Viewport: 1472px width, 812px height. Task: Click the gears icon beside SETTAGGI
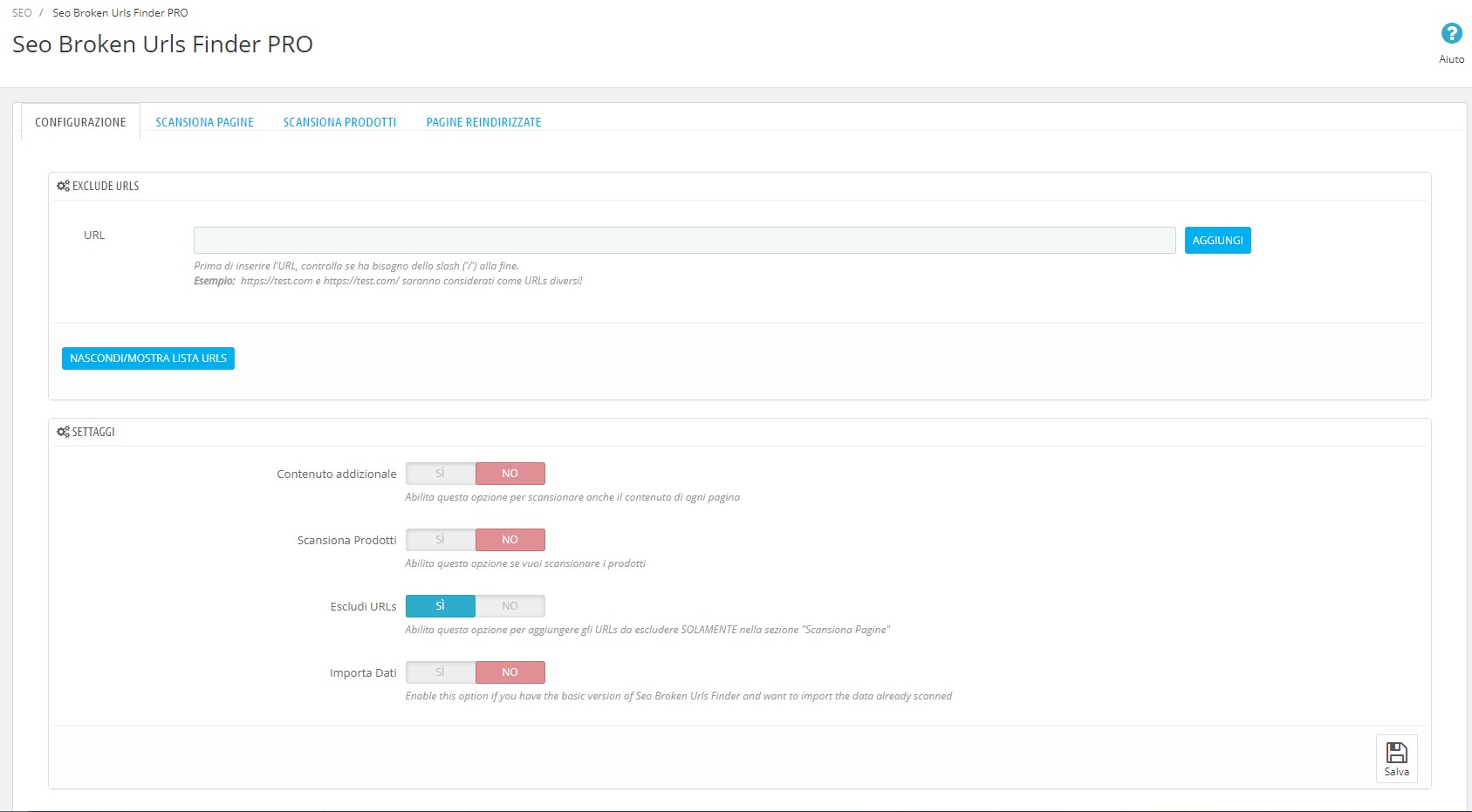63,432
